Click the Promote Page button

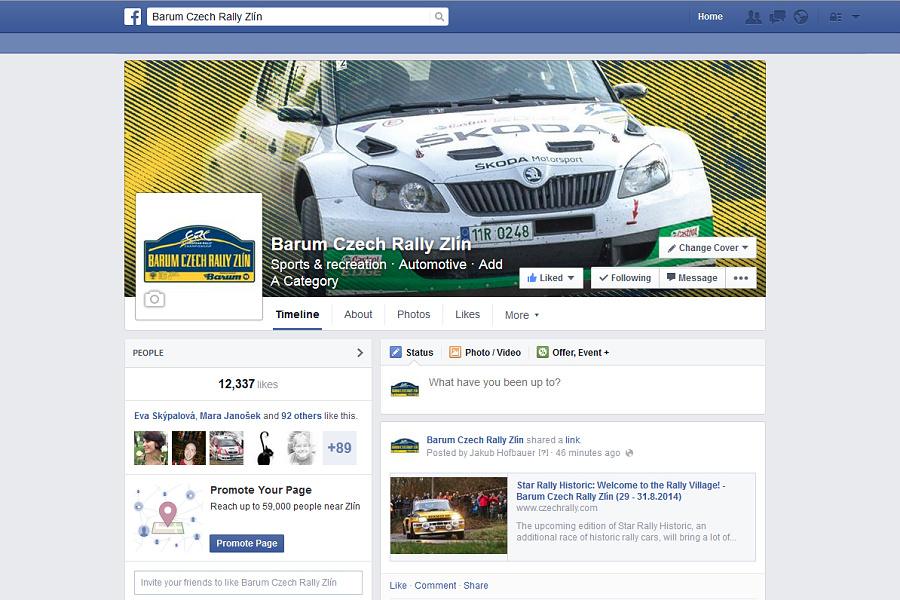click(247, 543)
